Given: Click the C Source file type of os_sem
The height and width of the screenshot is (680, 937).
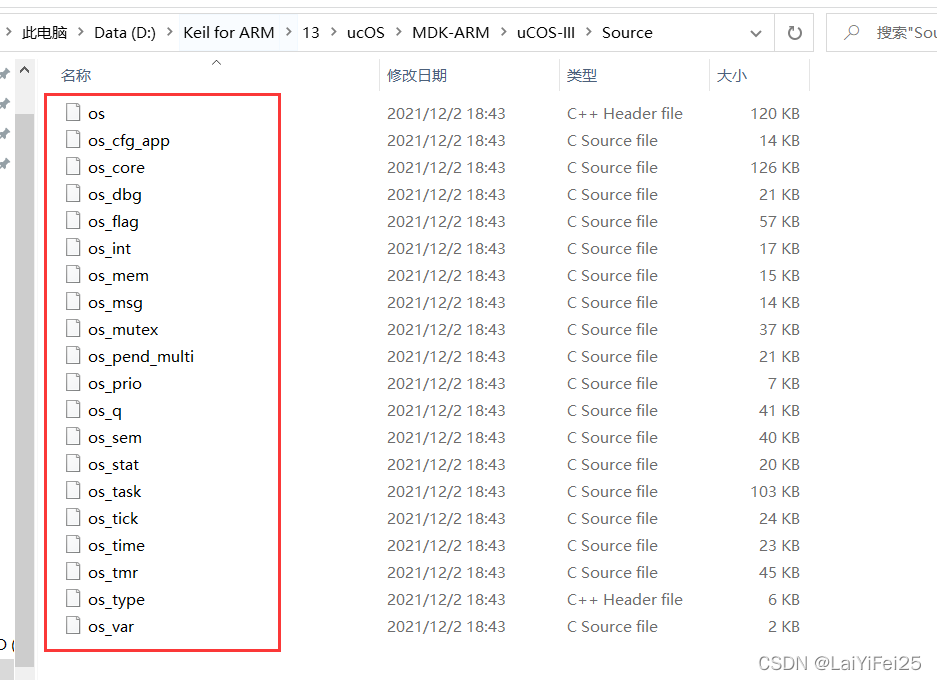Looking at the screenshot, I should 612,437.
